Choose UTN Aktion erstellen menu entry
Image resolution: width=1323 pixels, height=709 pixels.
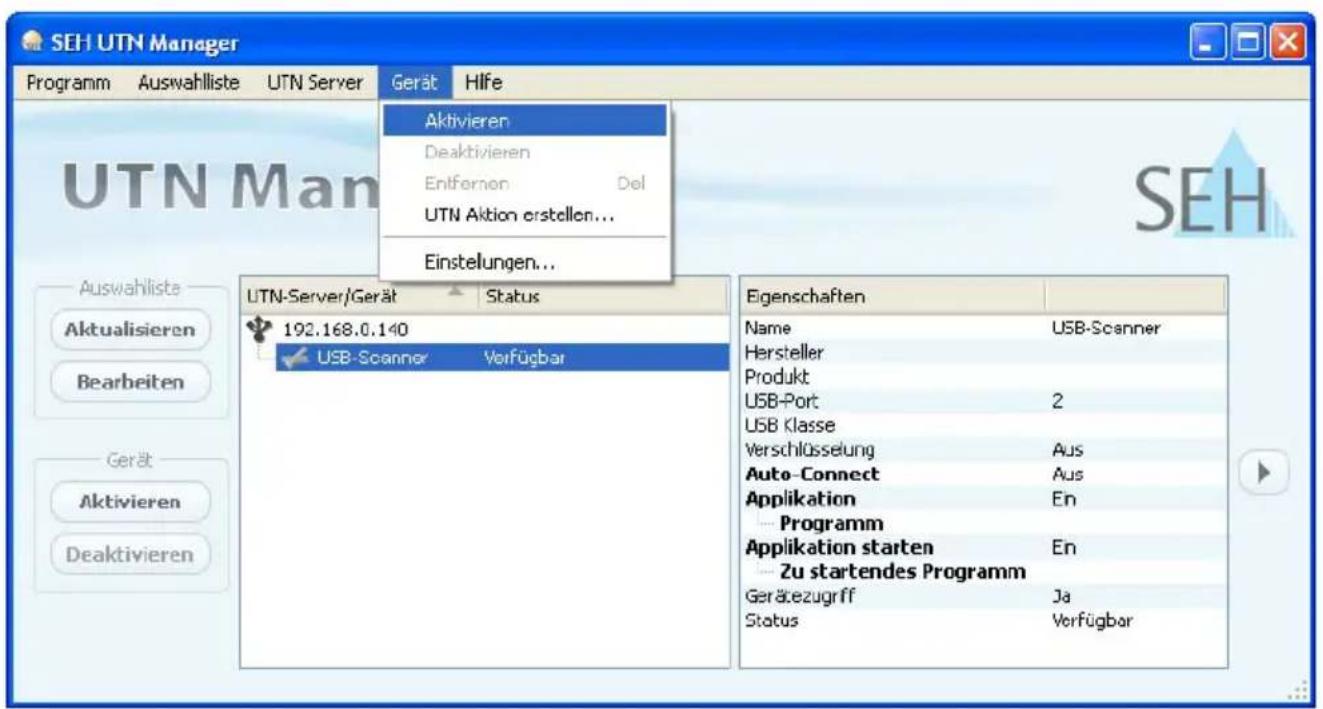pyautogui.click(x=524, y=214)
